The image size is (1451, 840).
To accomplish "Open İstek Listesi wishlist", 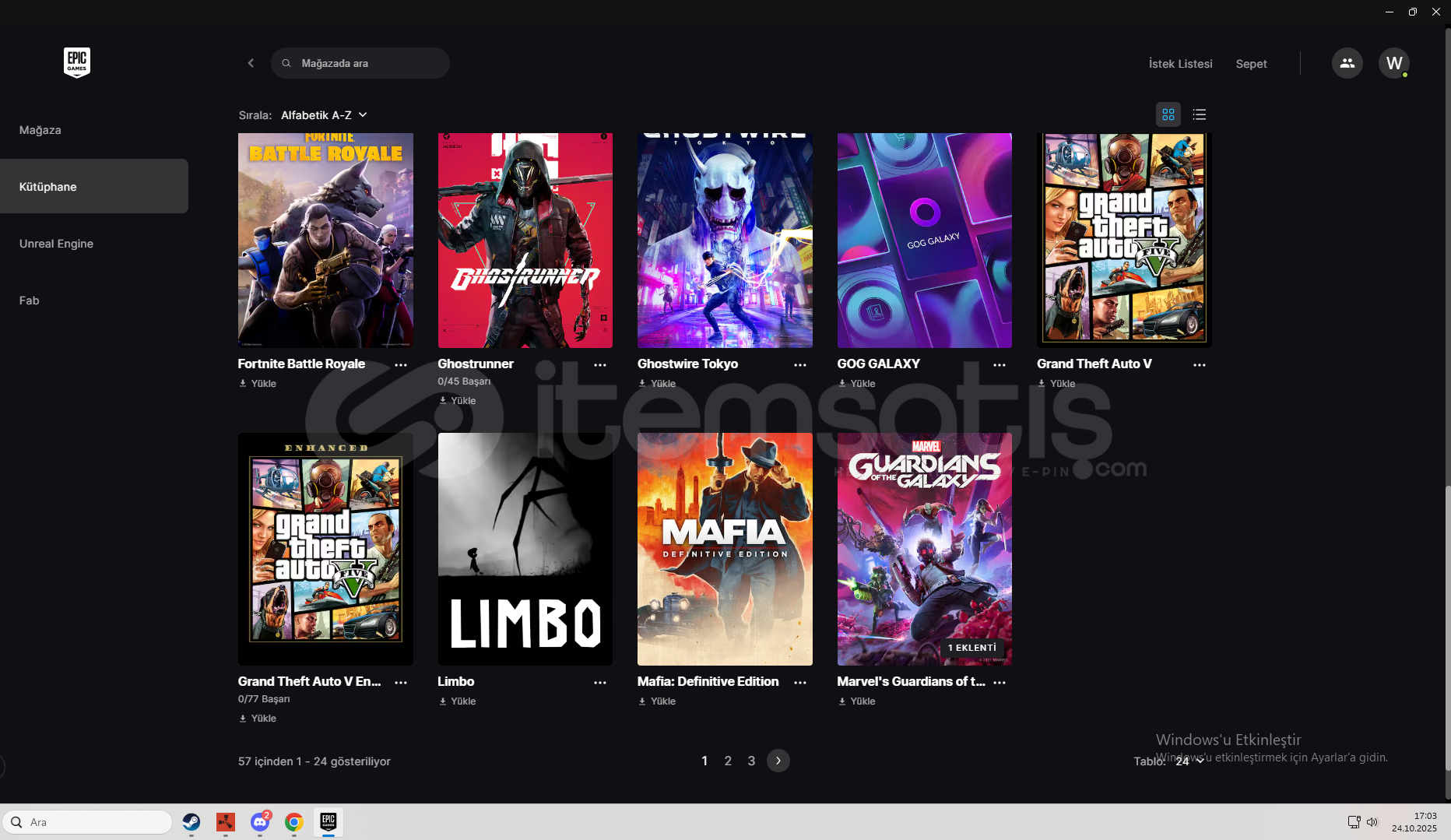I will coord(1181,64).
